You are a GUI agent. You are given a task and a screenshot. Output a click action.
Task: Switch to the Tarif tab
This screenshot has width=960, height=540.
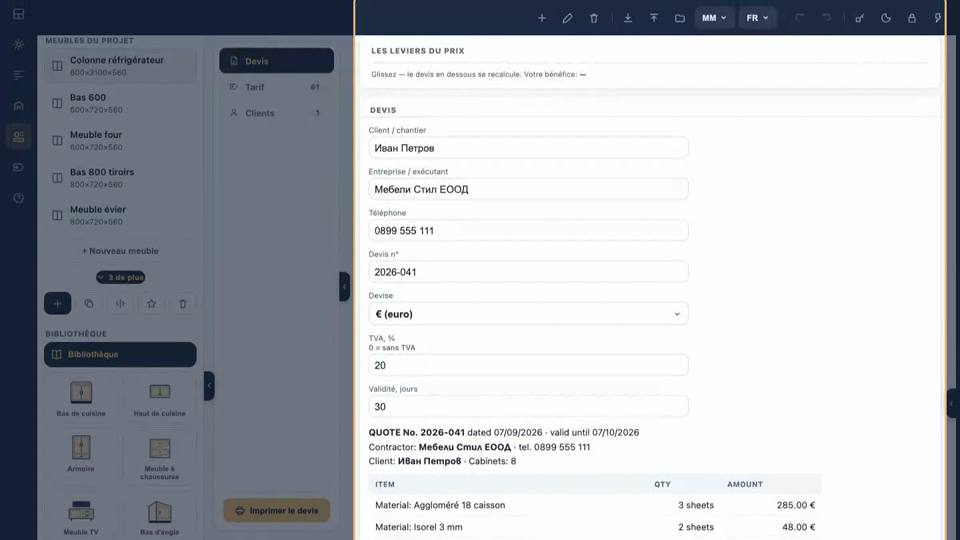pos(277,87)
